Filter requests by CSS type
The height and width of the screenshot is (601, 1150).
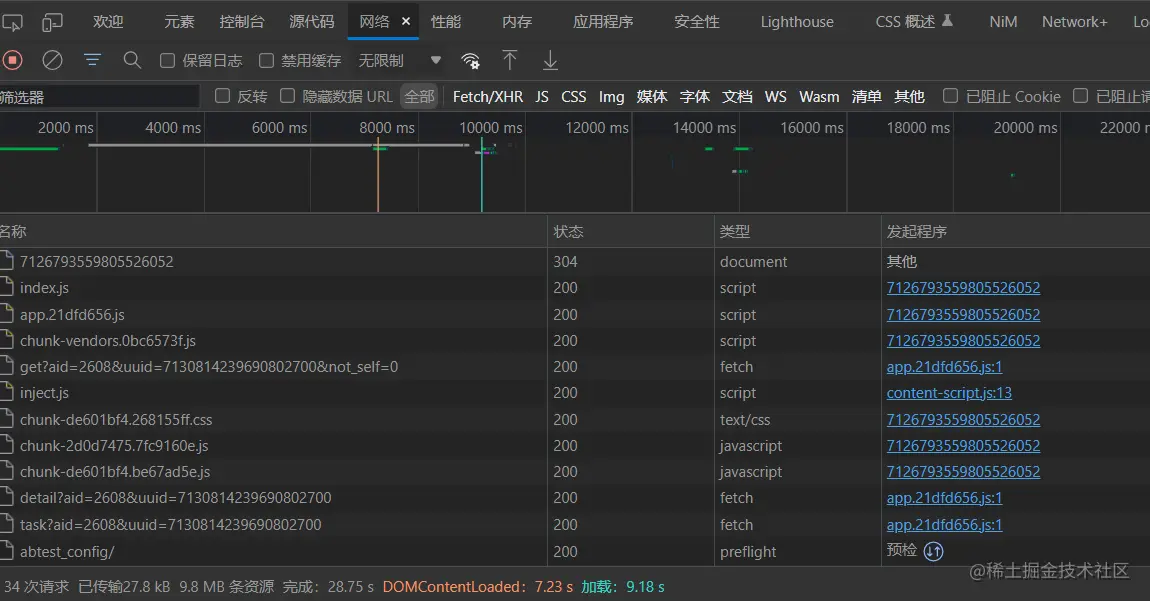click(x=574, y=97)
